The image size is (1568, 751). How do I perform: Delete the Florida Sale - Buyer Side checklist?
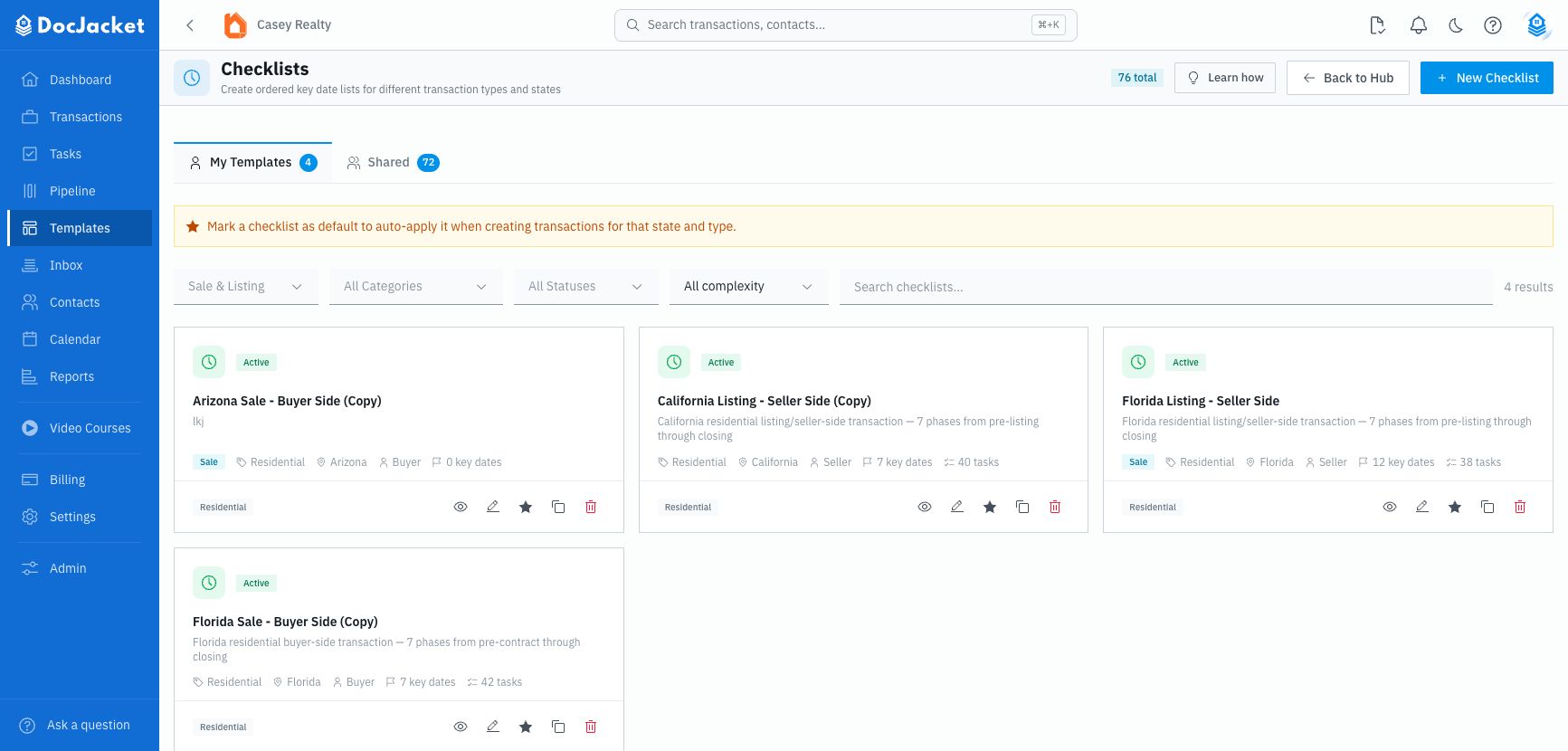pyautogui.click(x=591, y=727)
